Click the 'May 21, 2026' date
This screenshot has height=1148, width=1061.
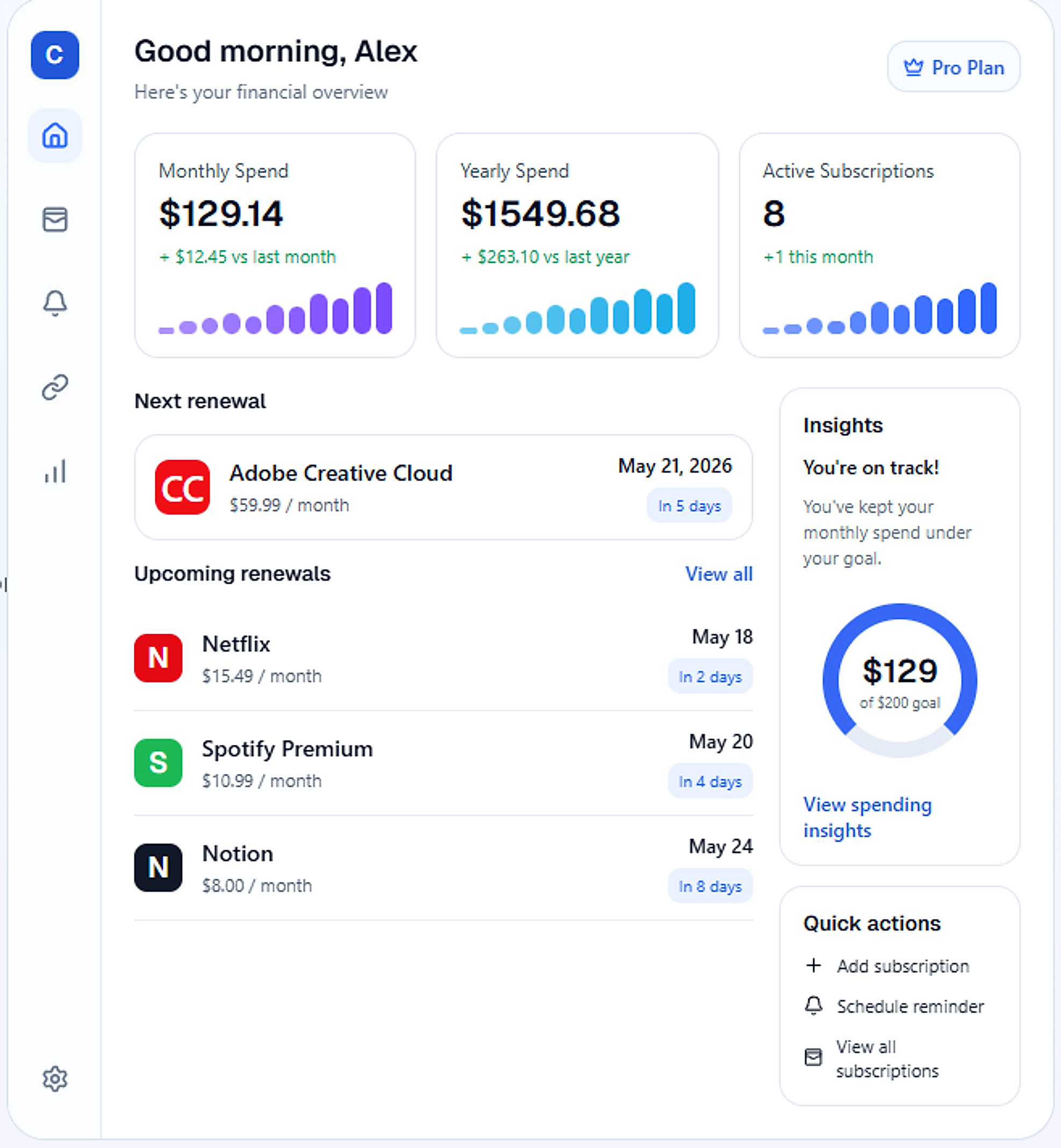coord(675,466)
